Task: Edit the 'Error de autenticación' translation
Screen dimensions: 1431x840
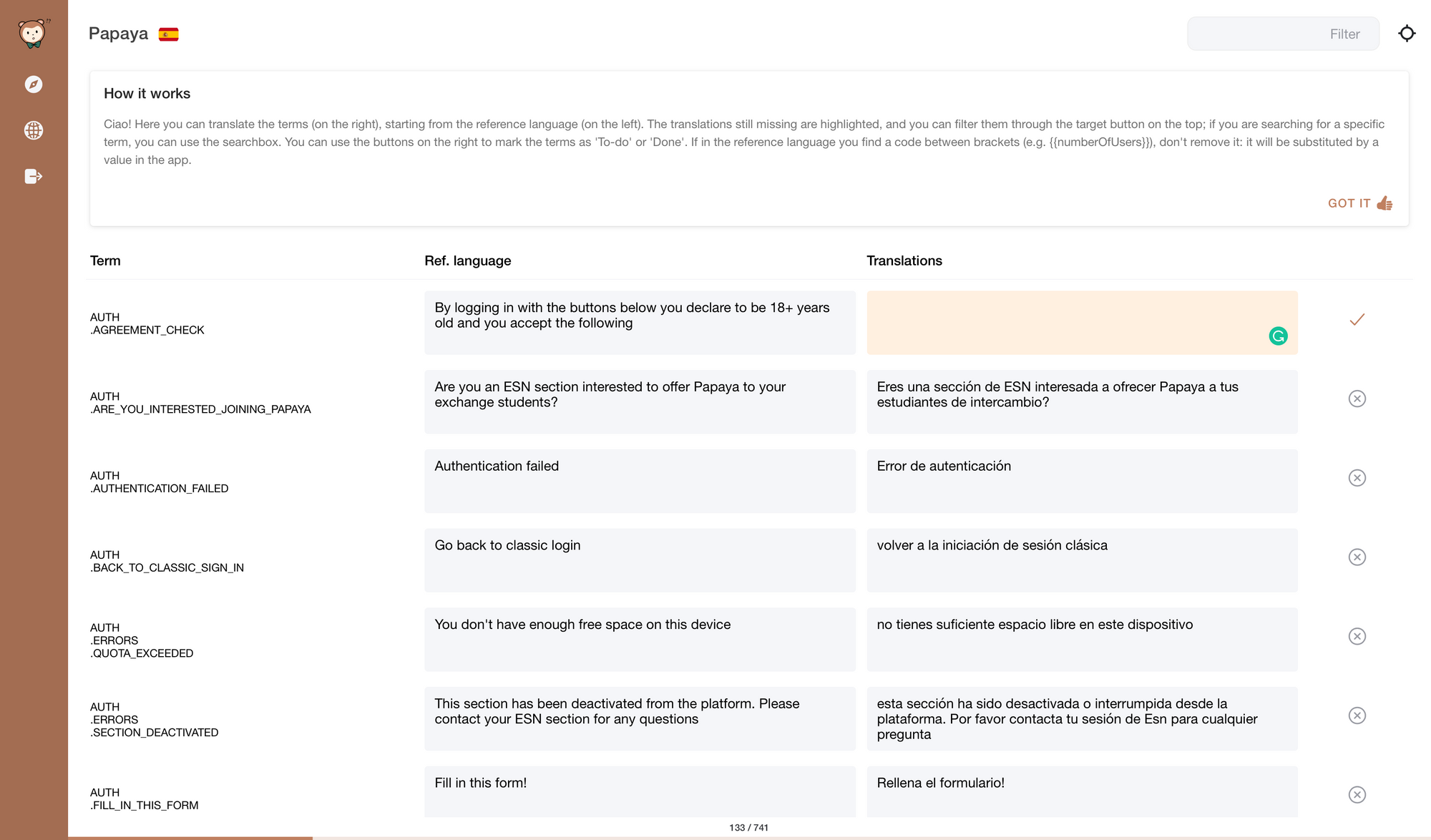Action: (x=1081, y=481)
